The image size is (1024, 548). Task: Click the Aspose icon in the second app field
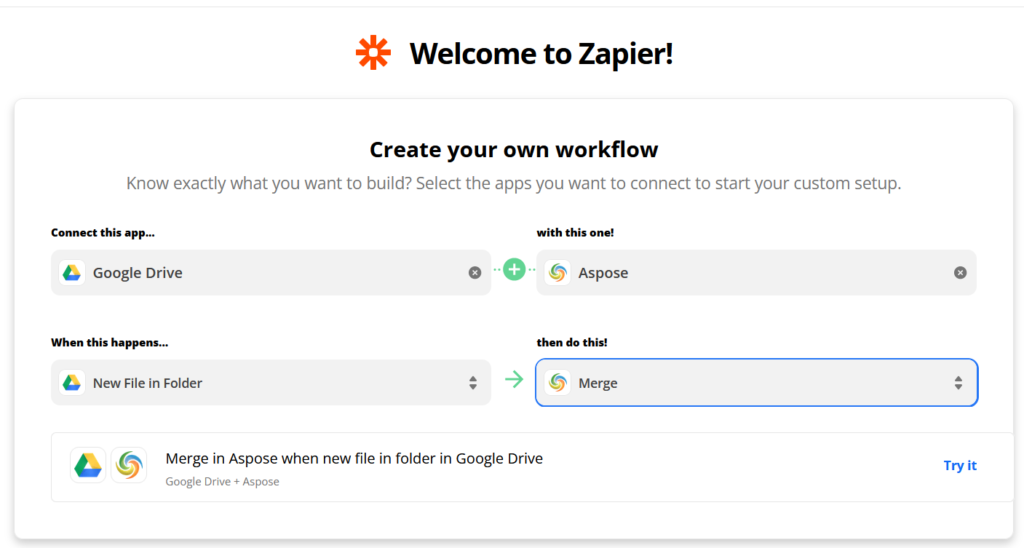558,273
